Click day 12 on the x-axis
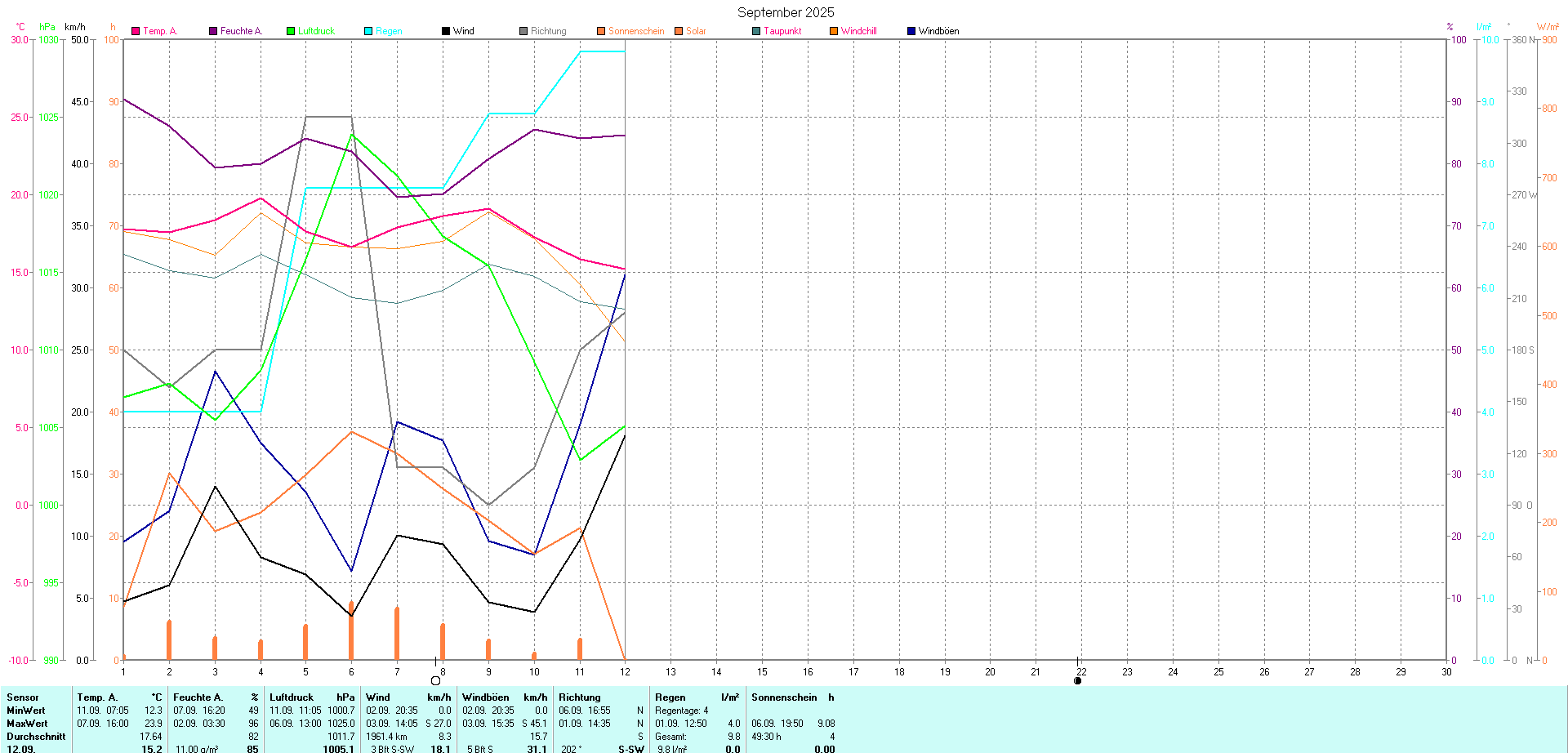 [x=625, y=672]
